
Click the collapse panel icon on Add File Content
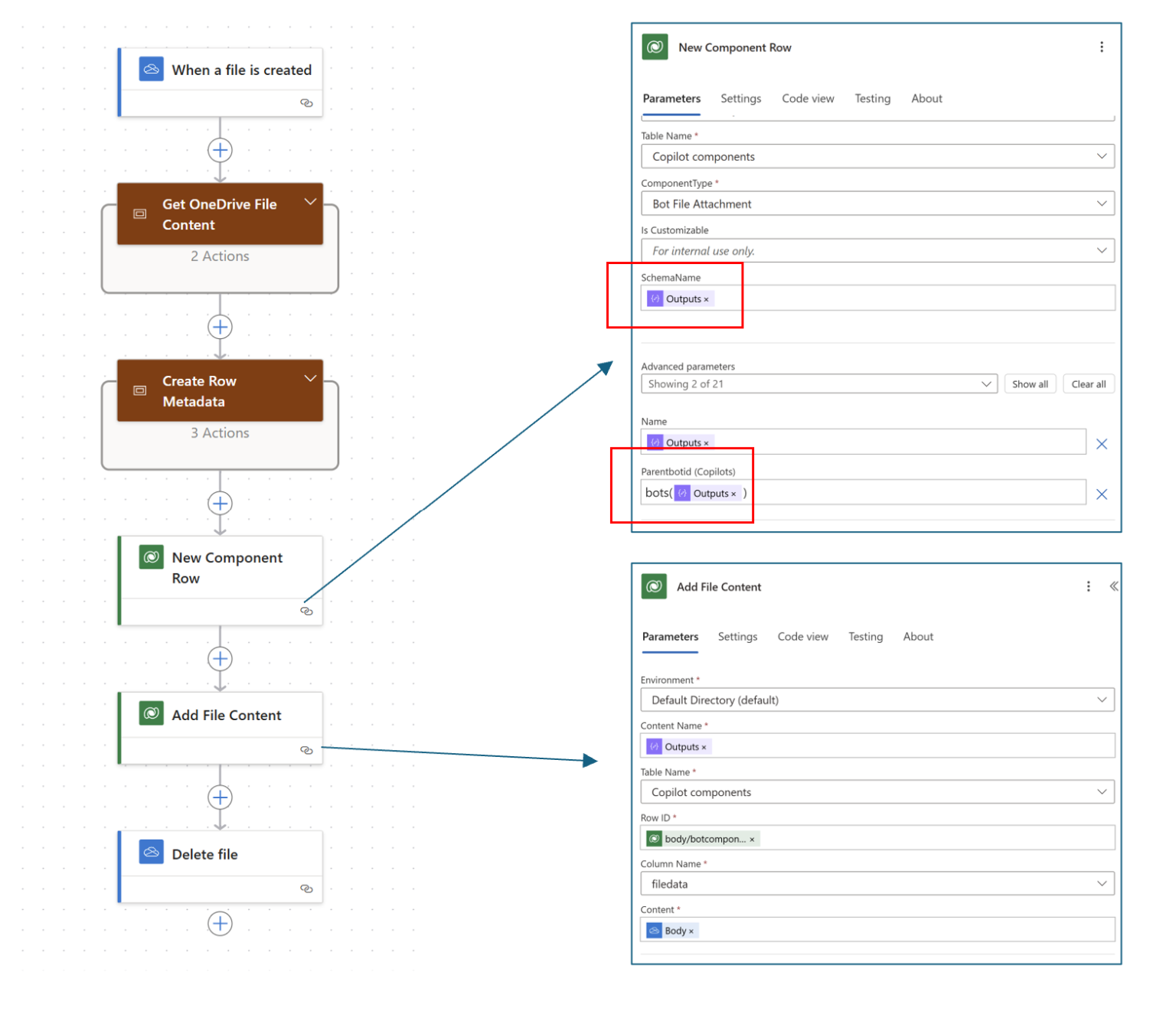(1115, 585)
